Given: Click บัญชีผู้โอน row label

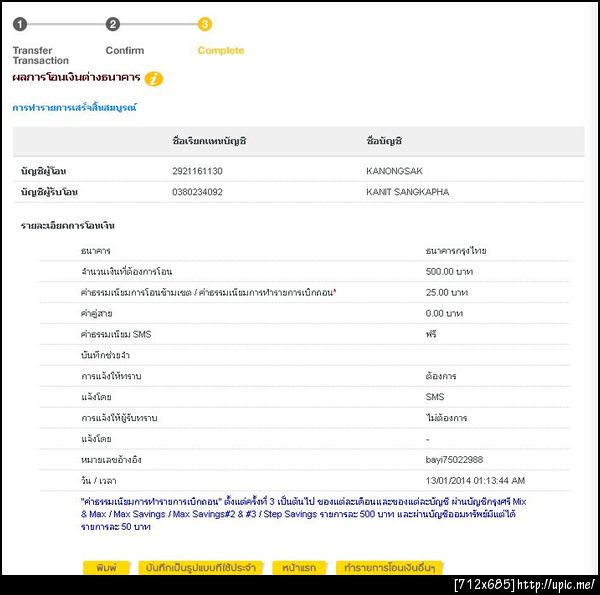Looking at the screenshot, I should pyautogui.click(x=44, y=171).
